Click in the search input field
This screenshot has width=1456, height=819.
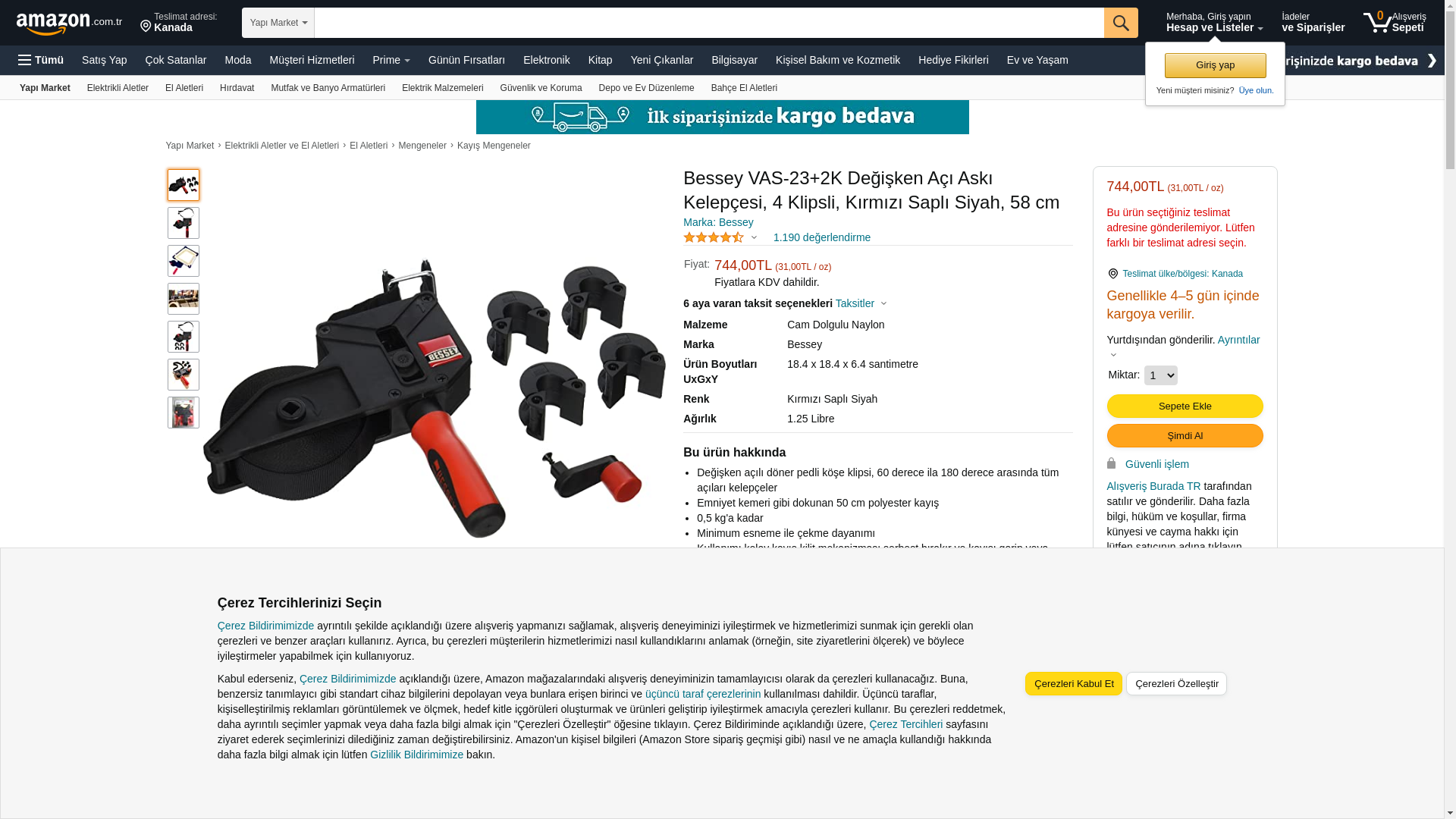point(709,23)
